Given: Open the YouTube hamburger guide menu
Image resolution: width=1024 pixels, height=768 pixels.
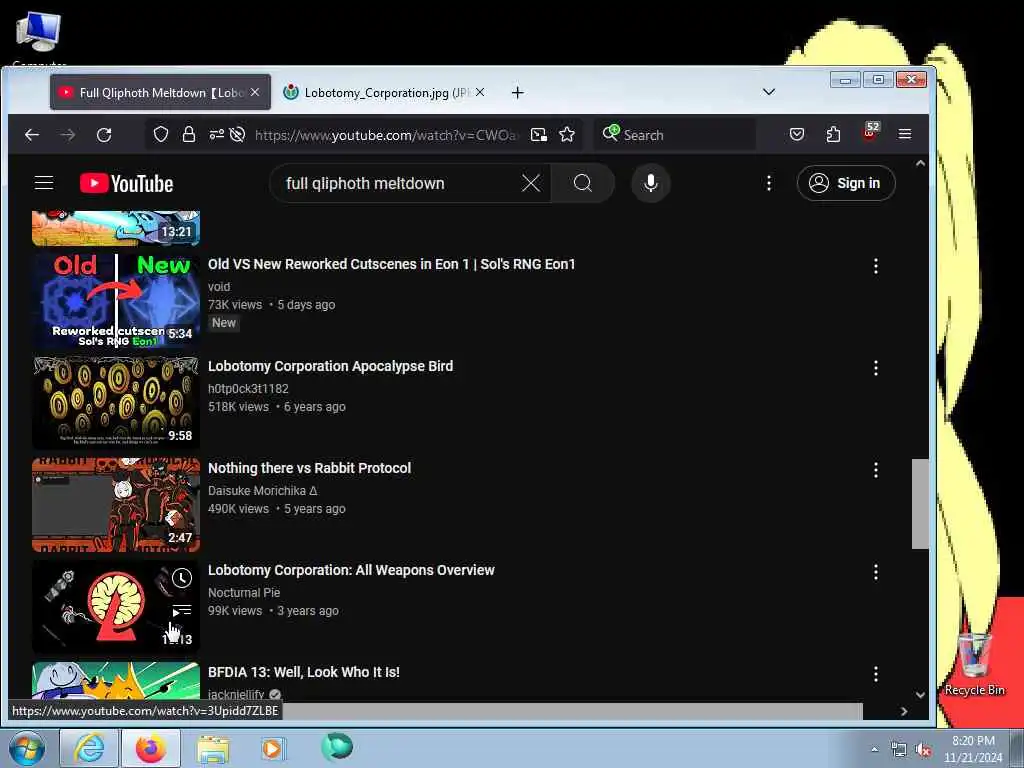Looking at the screenshot, I should (x=44, y=183).
